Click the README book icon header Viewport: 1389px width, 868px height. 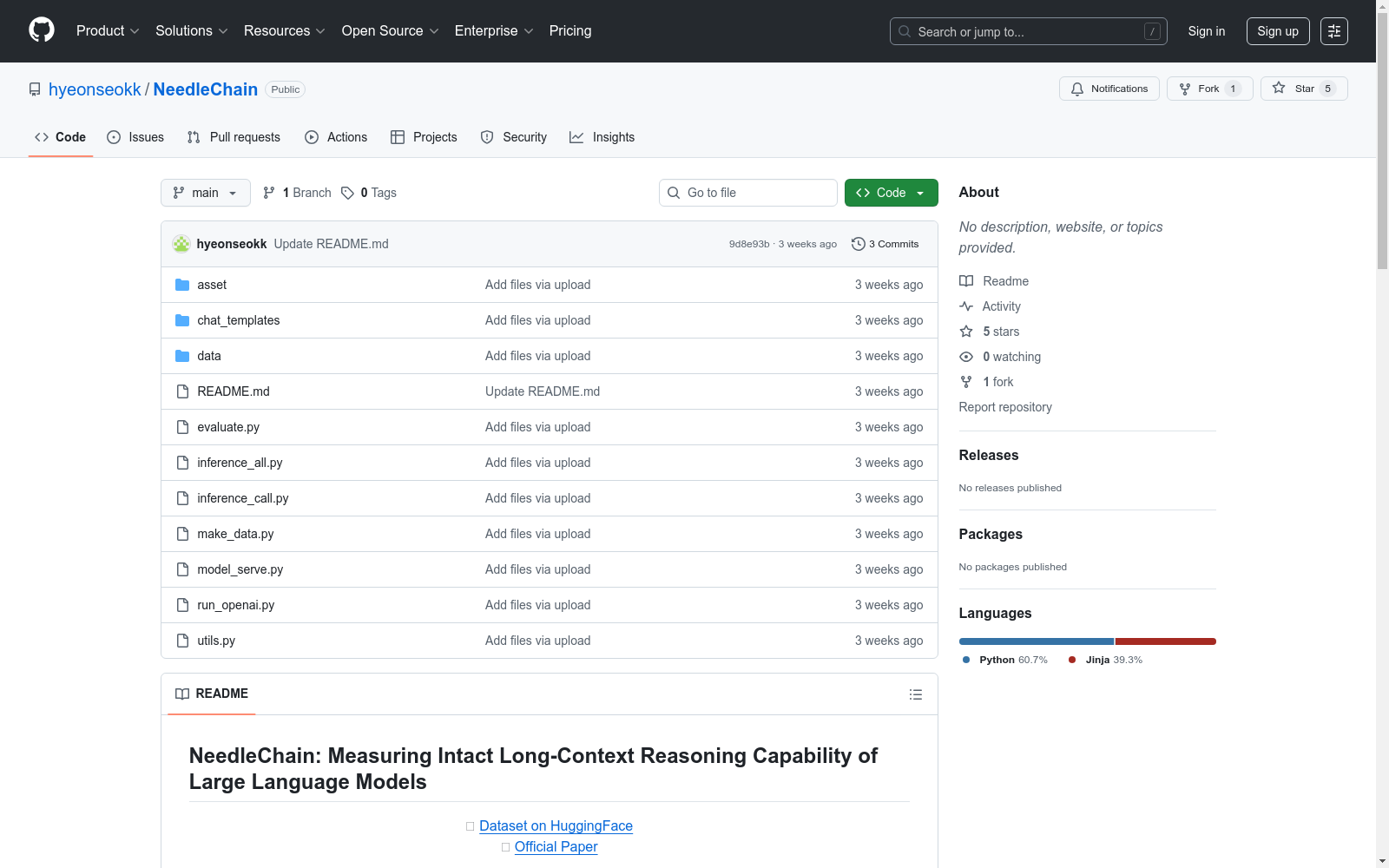pos(182,694)
